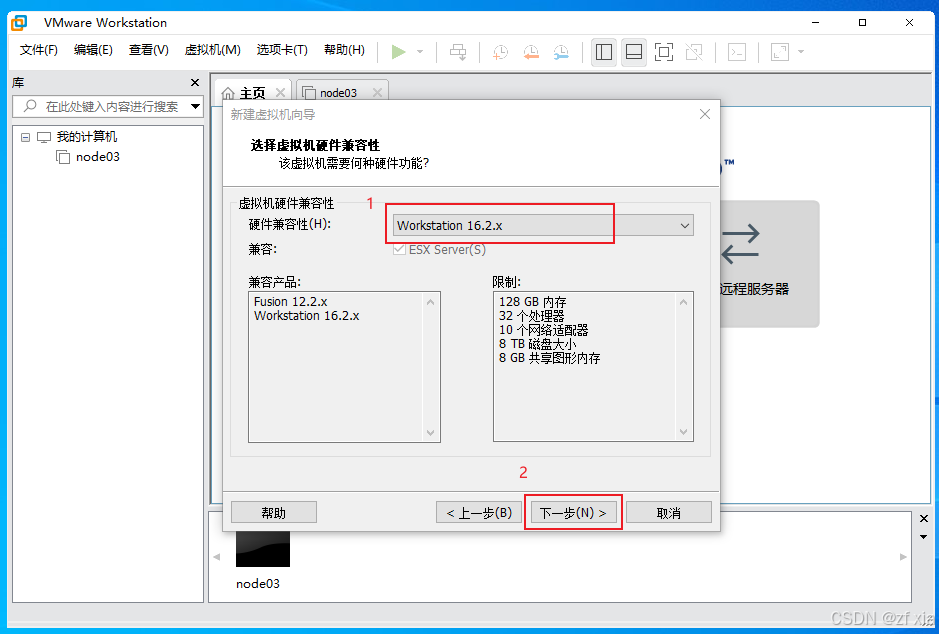The image size is (939, 634).
Task: Click the full screen mode toolbar icon
Action: (664, 52)
